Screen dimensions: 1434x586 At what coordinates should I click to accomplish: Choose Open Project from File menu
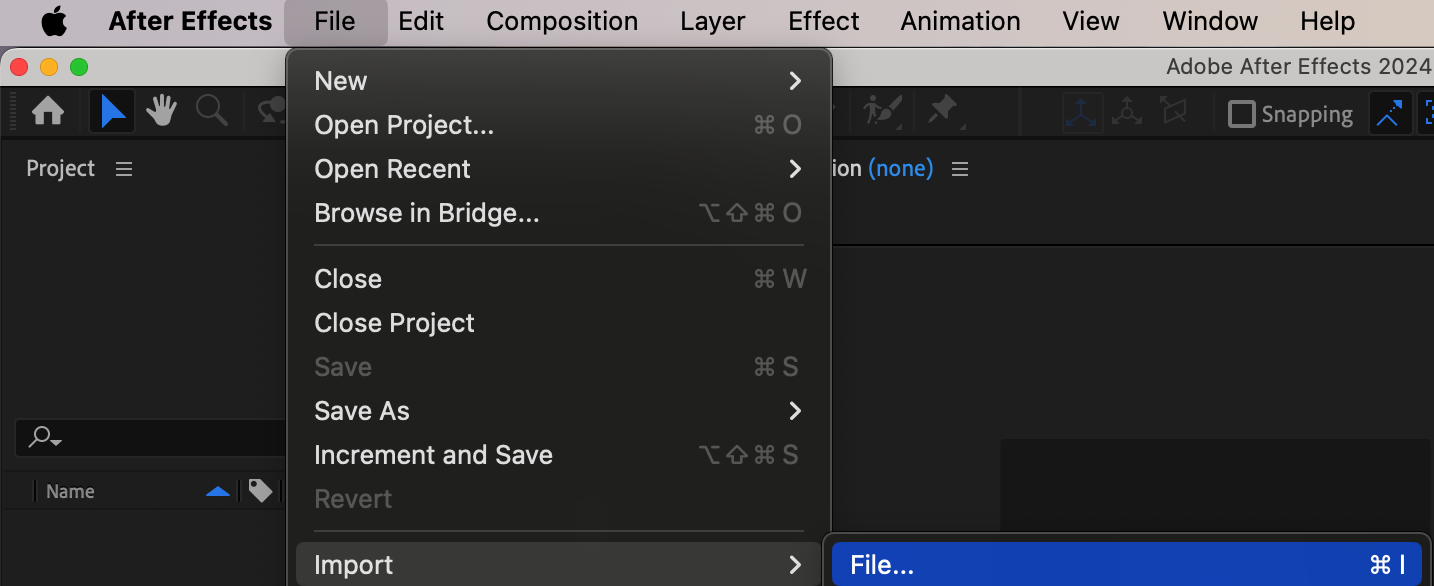click(404, 125)
